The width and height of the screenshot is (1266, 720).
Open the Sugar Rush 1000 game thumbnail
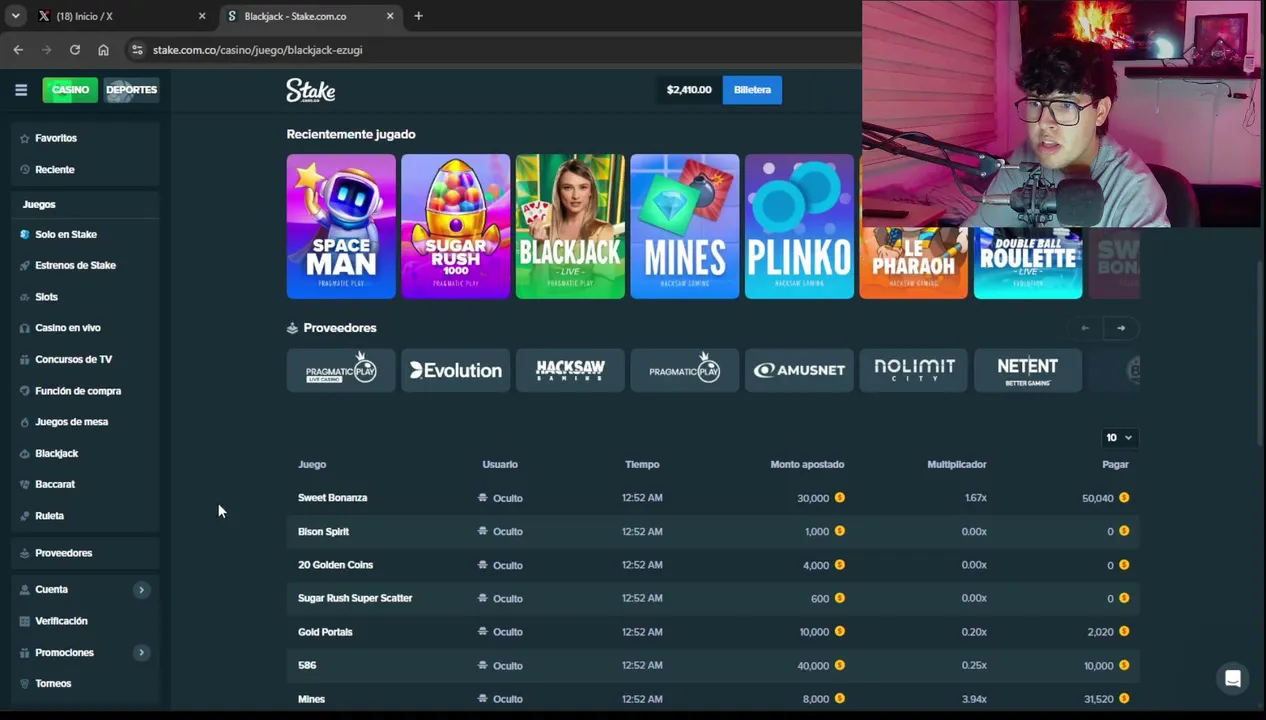455,226
